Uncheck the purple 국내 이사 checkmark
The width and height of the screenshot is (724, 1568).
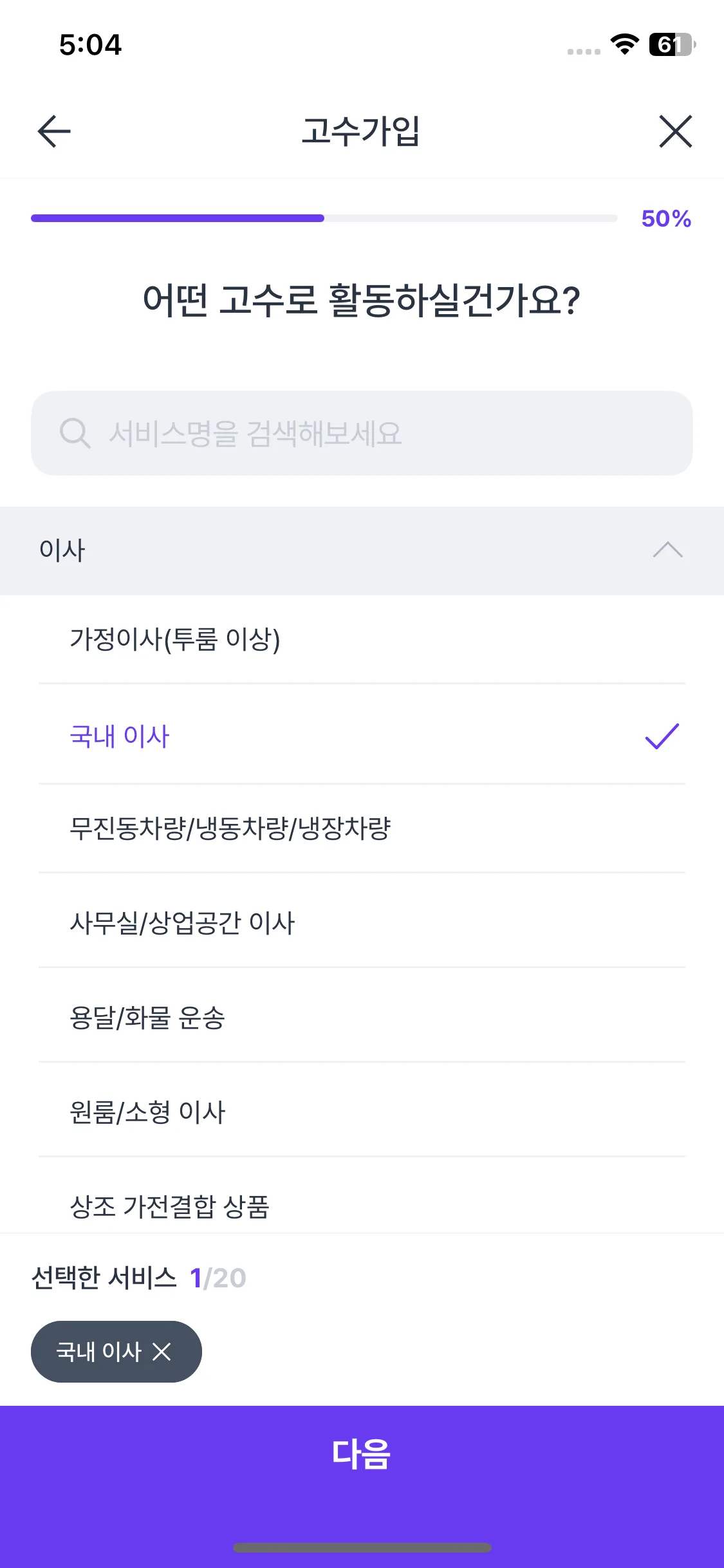[662, 736]
